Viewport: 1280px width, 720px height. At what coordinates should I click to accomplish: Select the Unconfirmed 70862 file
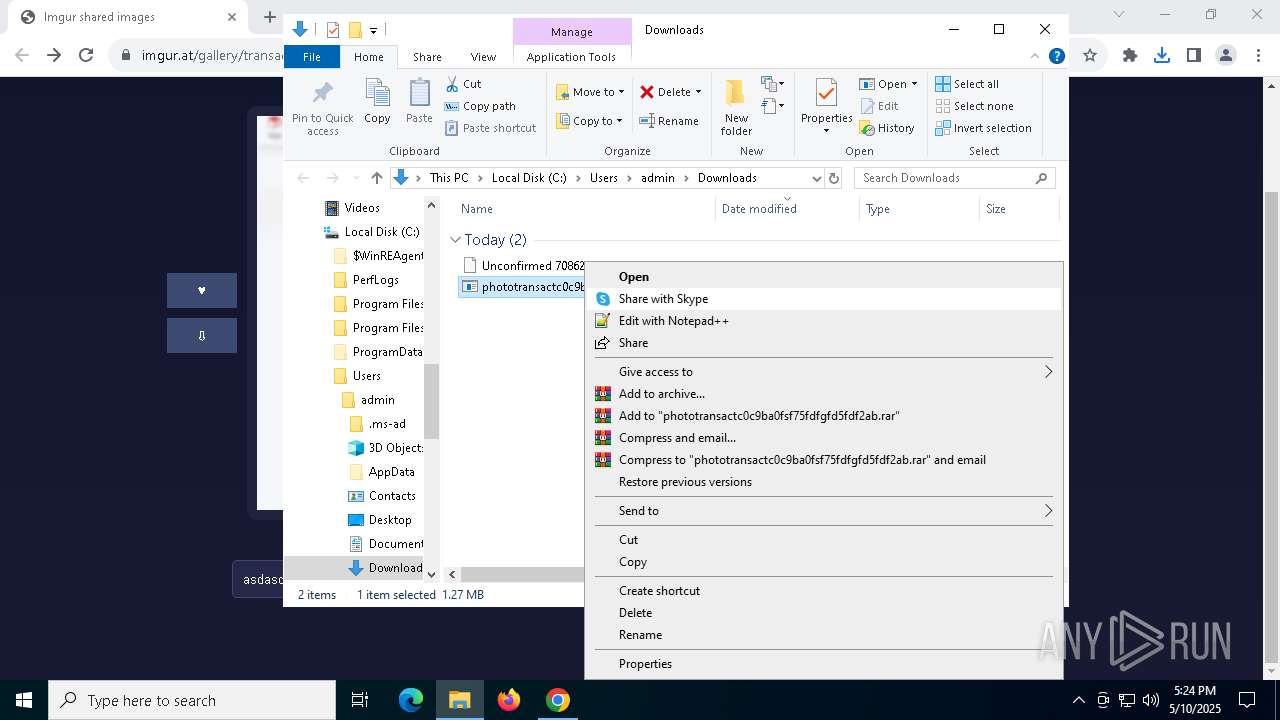pyautogui.click(x=524, y=266)
